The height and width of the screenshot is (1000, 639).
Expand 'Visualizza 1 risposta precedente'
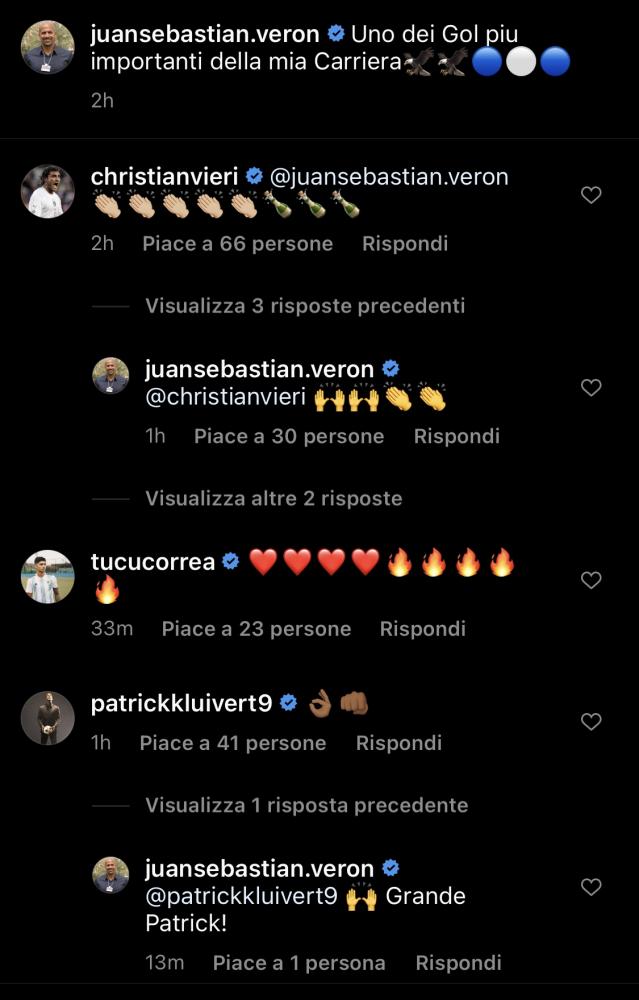point(307,805)
